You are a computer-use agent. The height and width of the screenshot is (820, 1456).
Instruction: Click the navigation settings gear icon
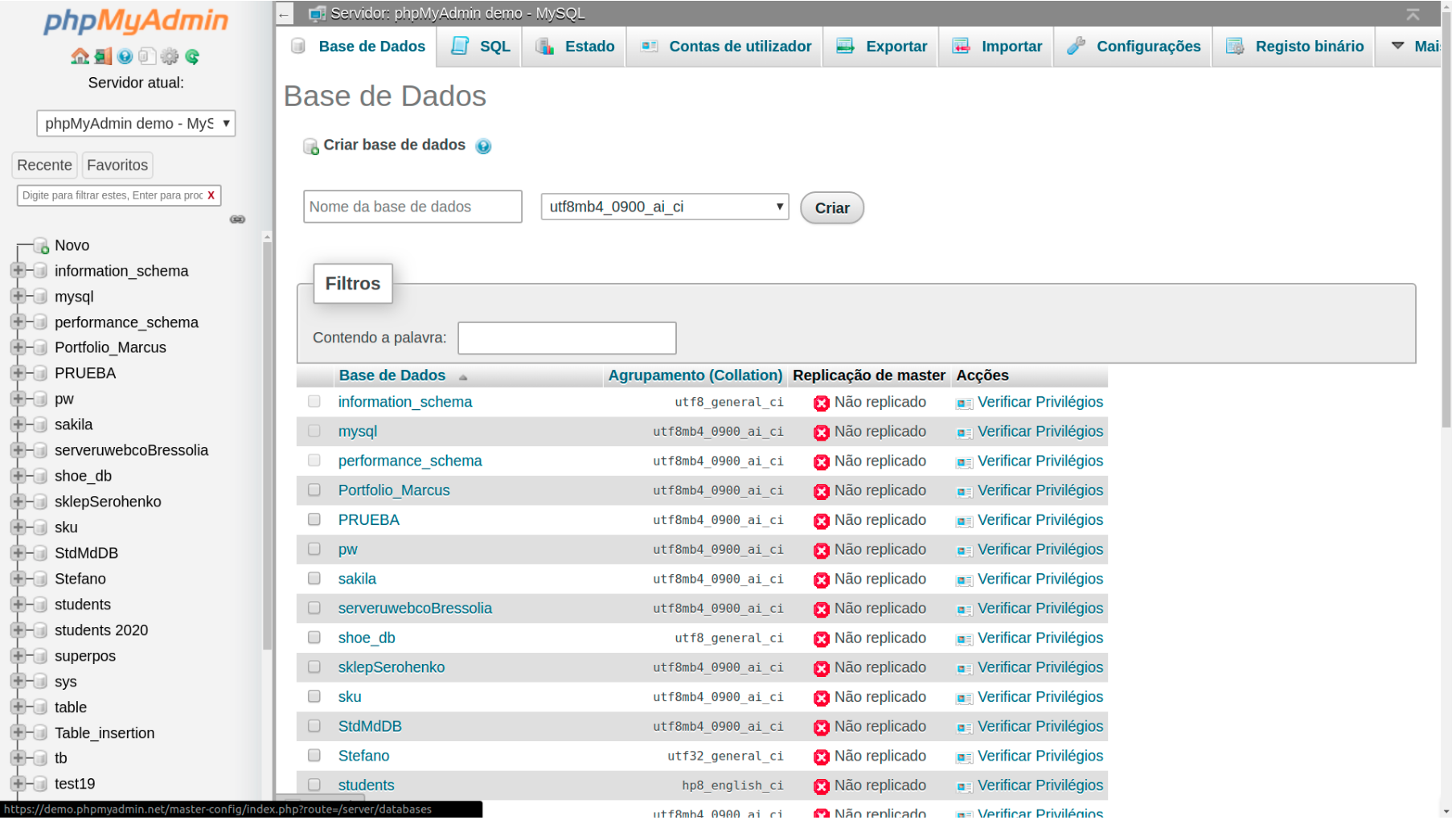[170, 56]
